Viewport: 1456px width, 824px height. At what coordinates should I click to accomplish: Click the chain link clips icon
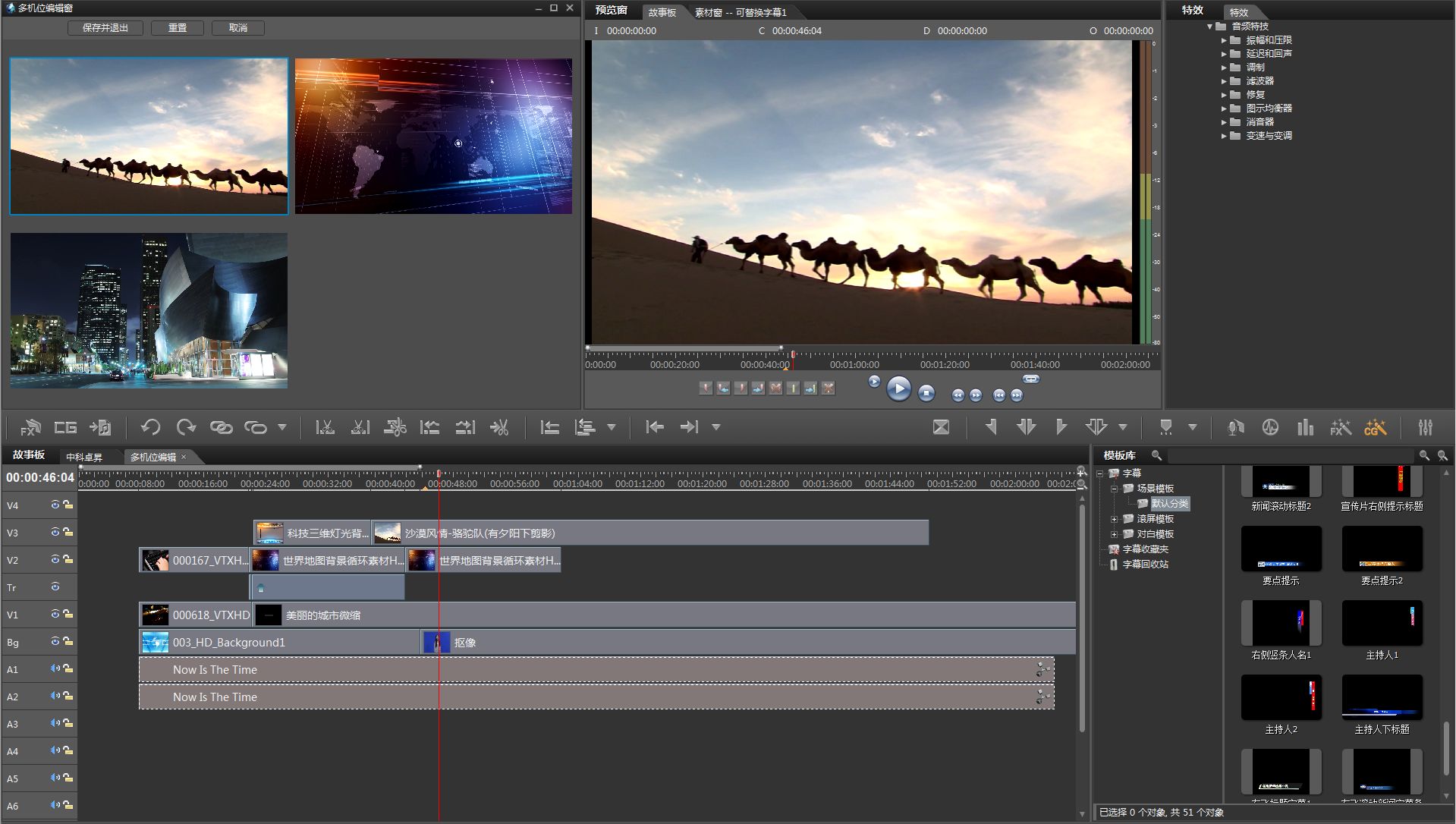click(221, 427)
